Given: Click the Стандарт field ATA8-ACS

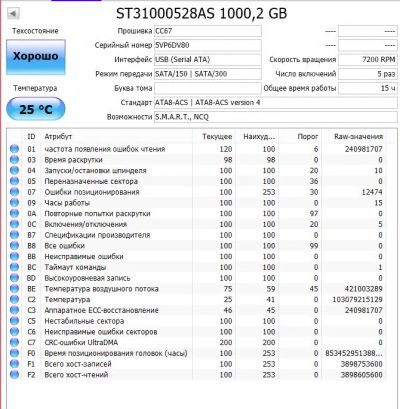Looking at the screenshot, I should 276,103.
